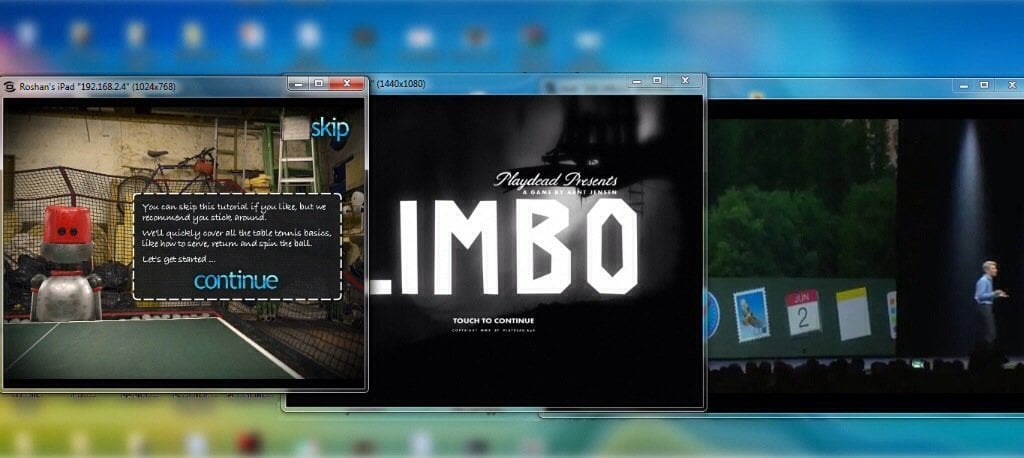Click the Mail stamp icon in the keynote video
The image size is (1024, 458).
pyautogui.click(x=751, y=314)
